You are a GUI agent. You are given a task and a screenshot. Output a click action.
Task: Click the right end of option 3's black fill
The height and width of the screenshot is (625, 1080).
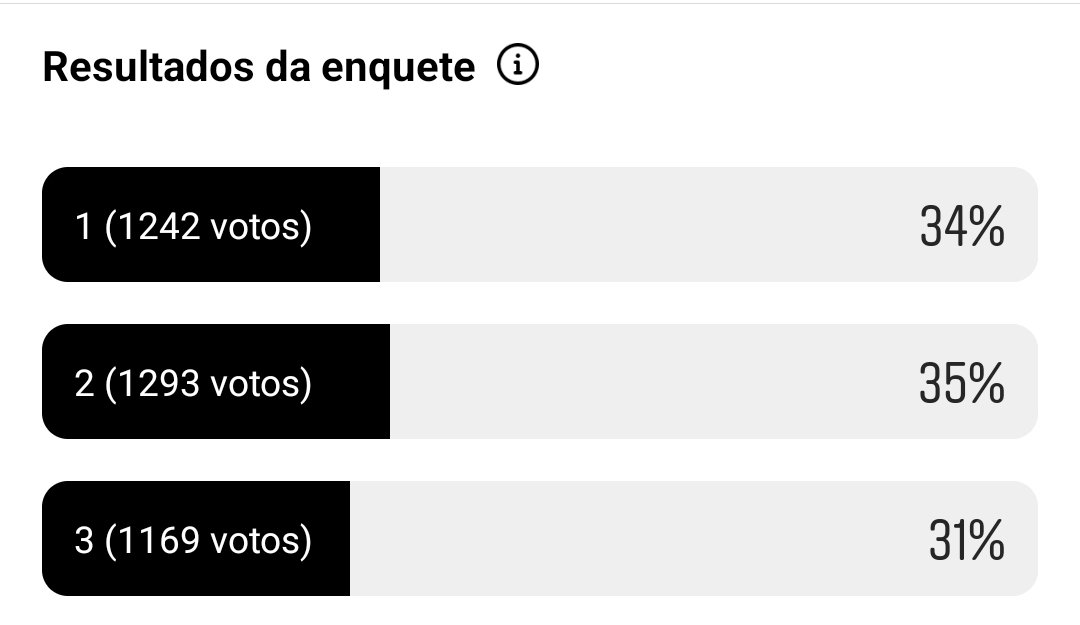click(342, 538)
